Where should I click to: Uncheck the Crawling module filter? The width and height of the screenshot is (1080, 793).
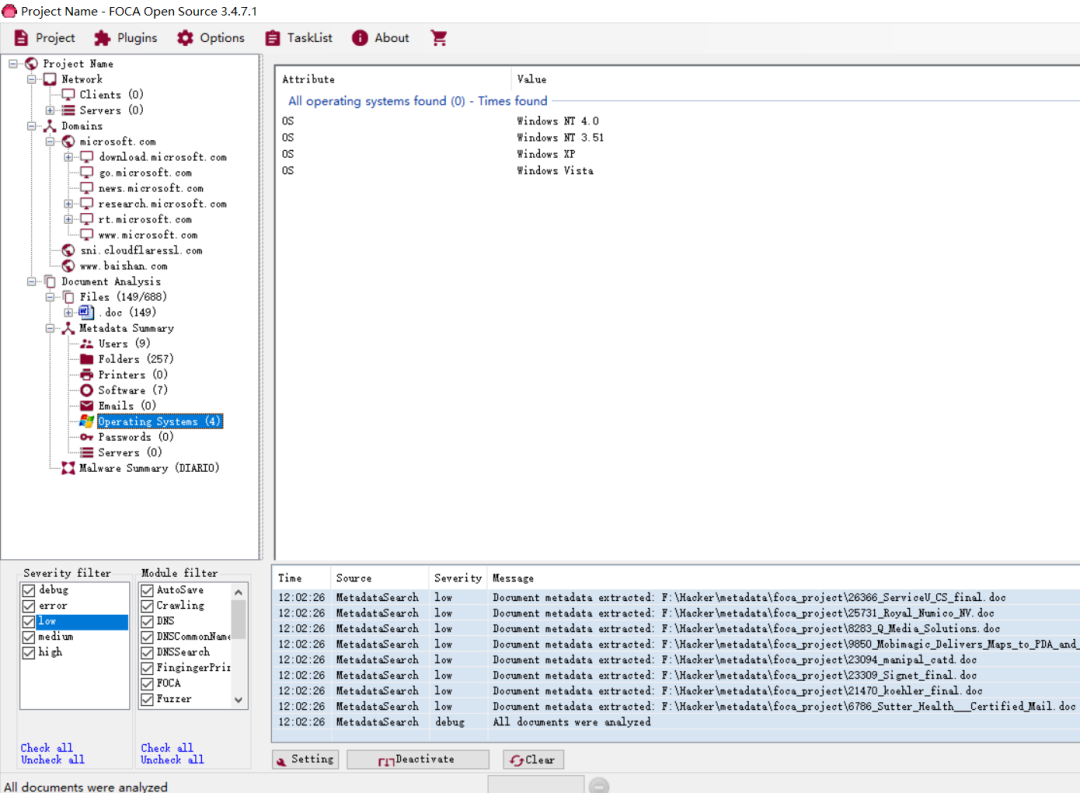tap(147, 606)
